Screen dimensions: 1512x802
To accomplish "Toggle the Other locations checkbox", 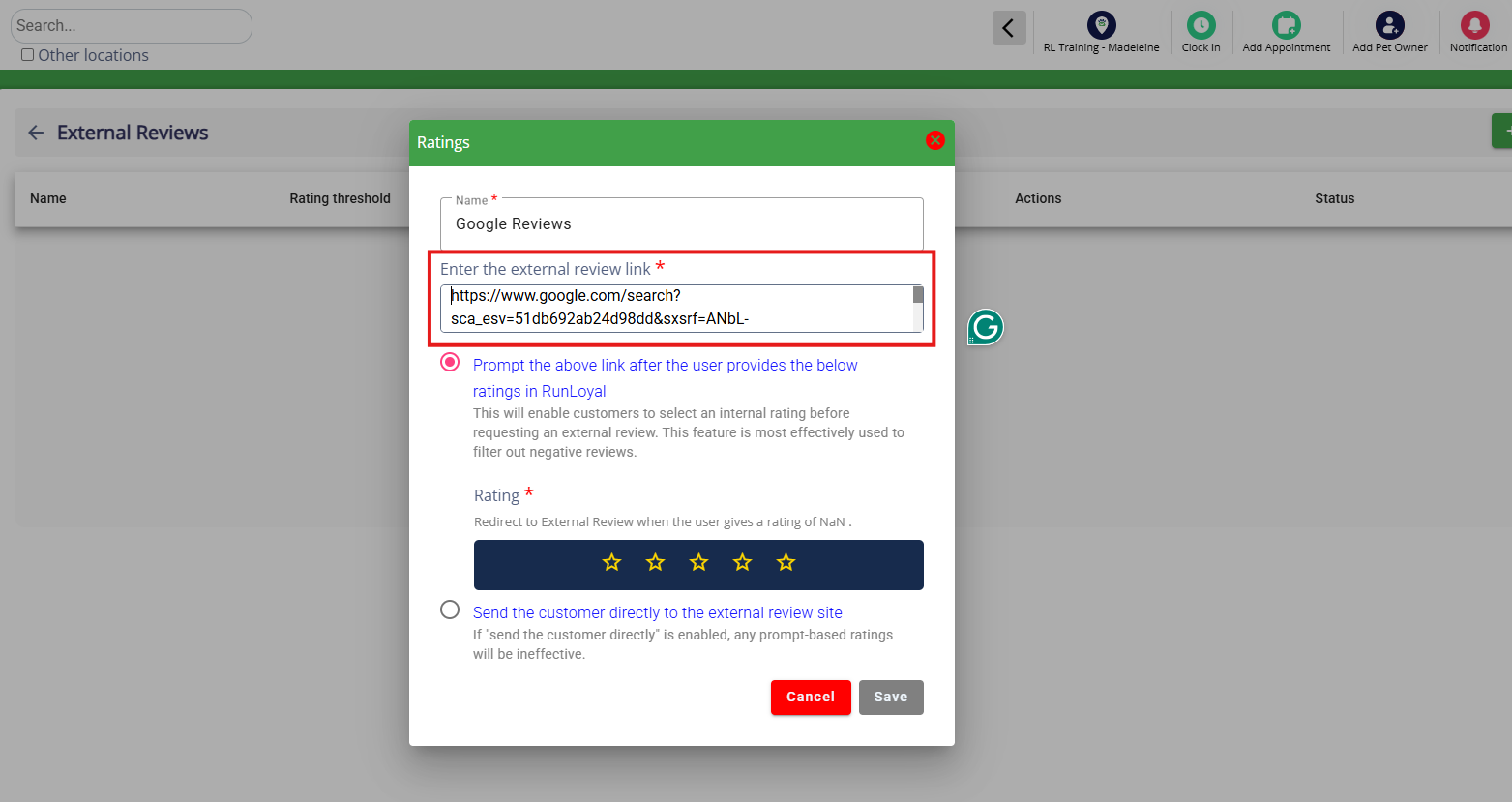I will pos(27,55).
